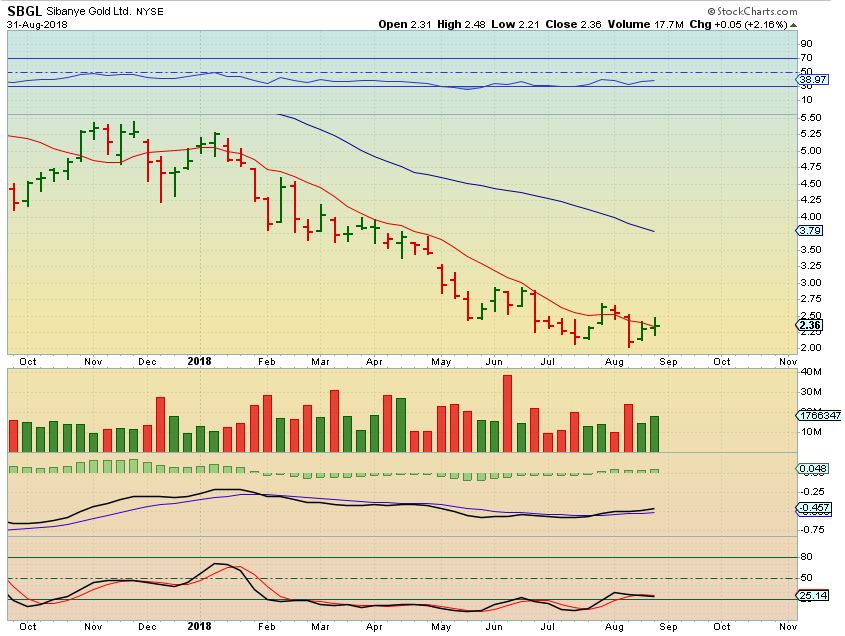Screen dimensions: 845x636
Task: Click the RSI value label 38.97
Action: point(812,79)
